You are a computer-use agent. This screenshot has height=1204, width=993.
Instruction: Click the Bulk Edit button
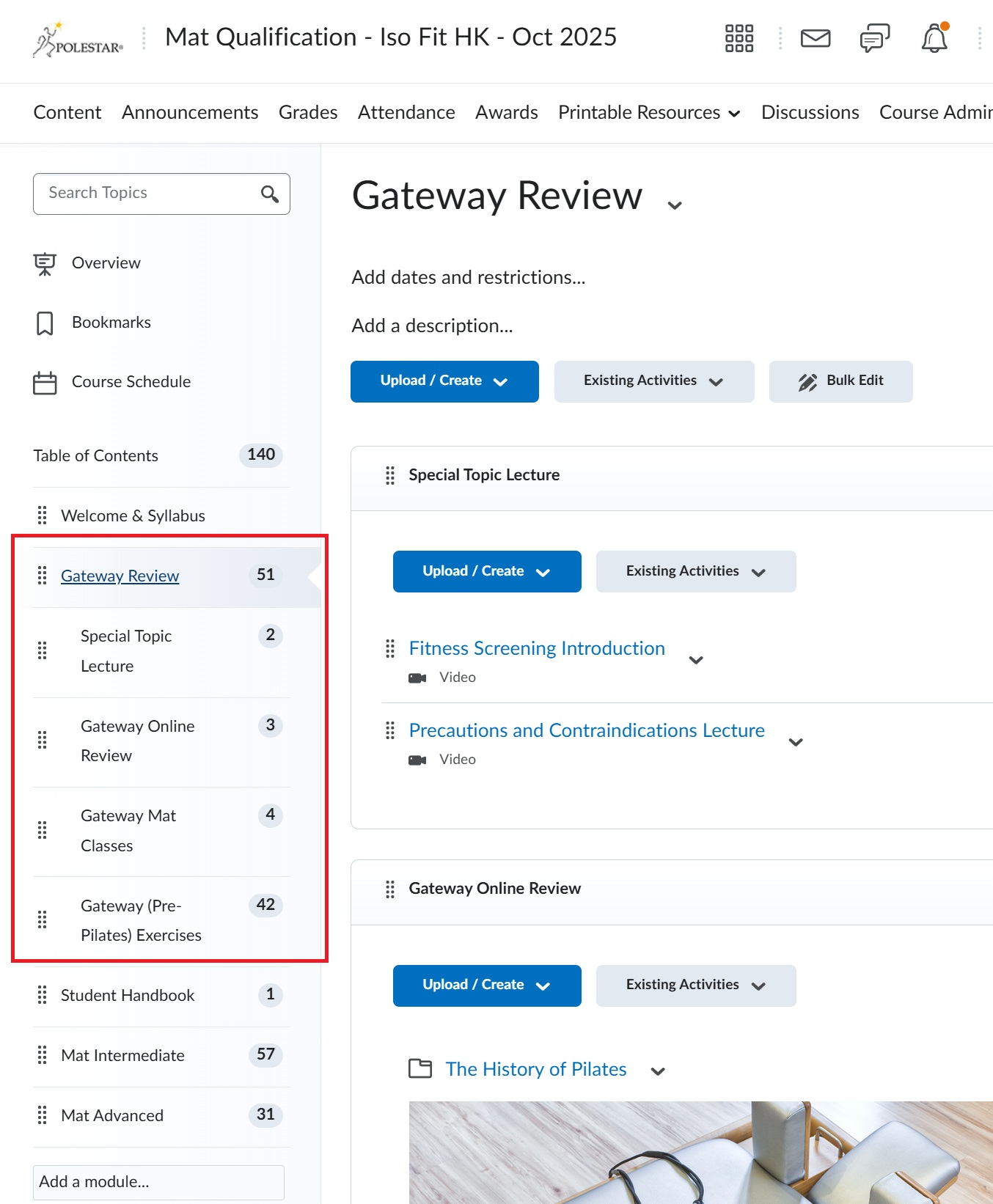840,381
